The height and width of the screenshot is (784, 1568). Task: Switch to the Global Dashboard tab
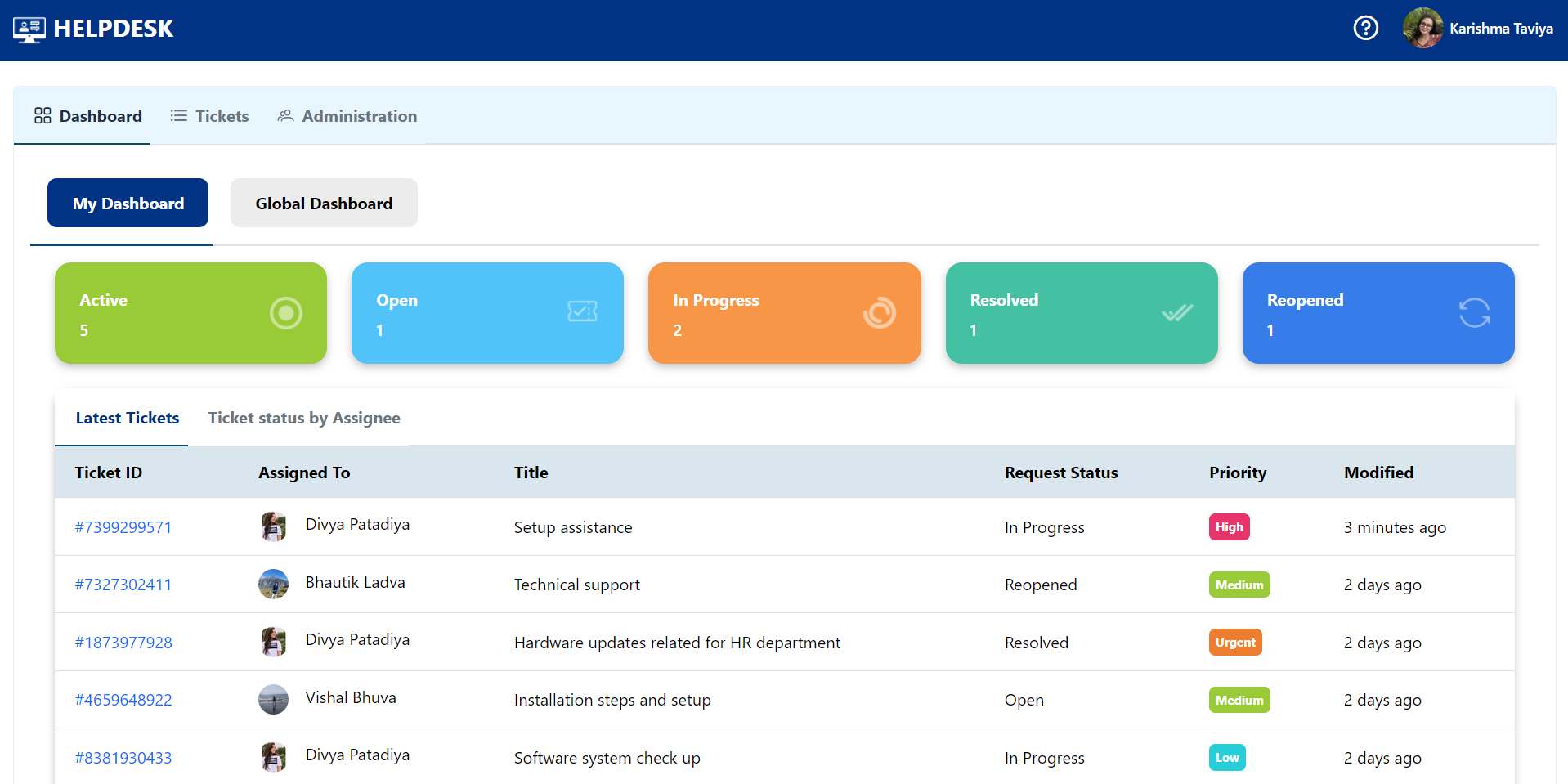tap(324, 203)
